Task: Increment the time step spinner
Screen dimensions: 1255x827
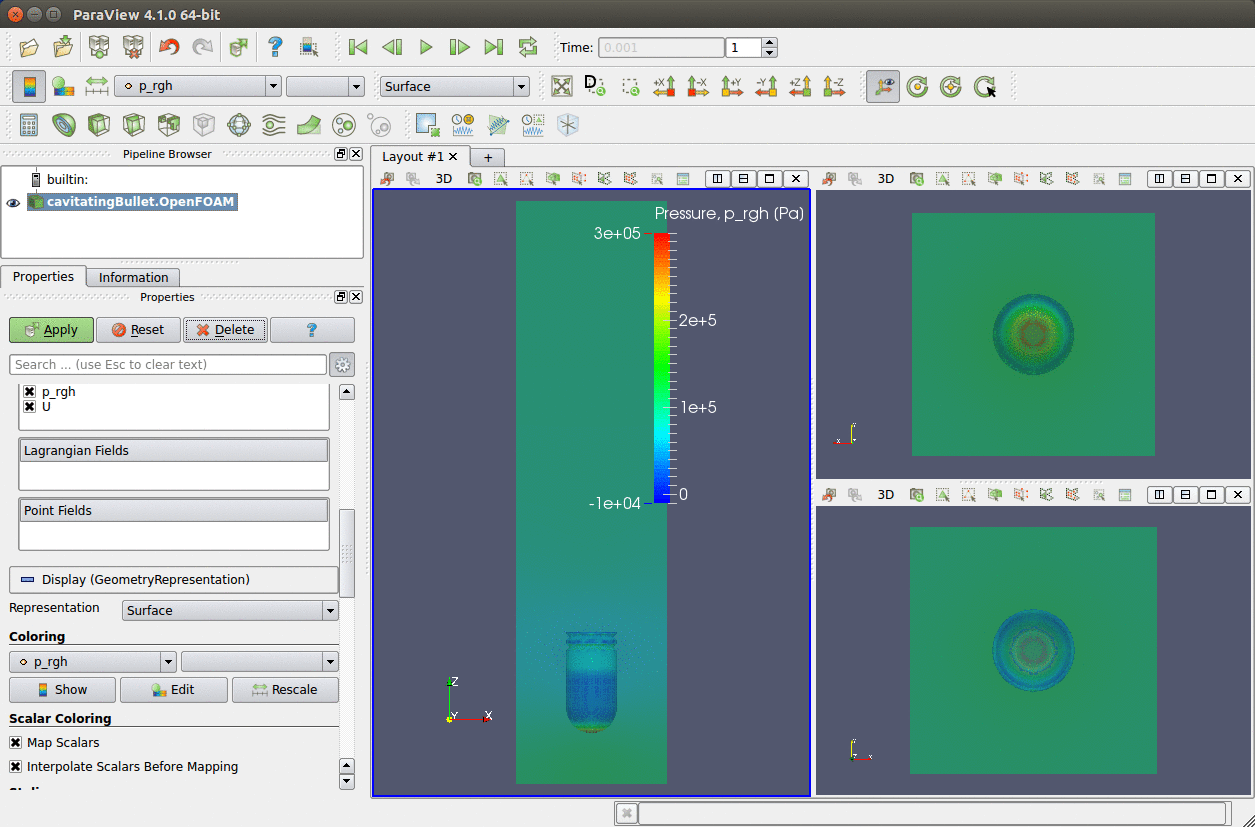Action: [x=769, y=42]
